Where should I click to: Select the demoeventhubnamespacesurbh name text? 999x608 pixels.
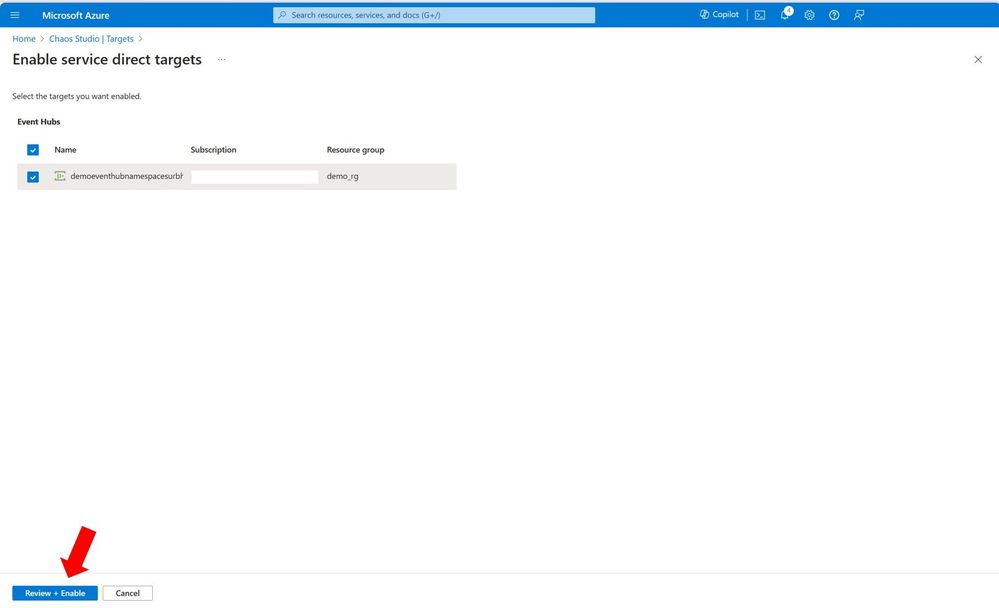126,176
